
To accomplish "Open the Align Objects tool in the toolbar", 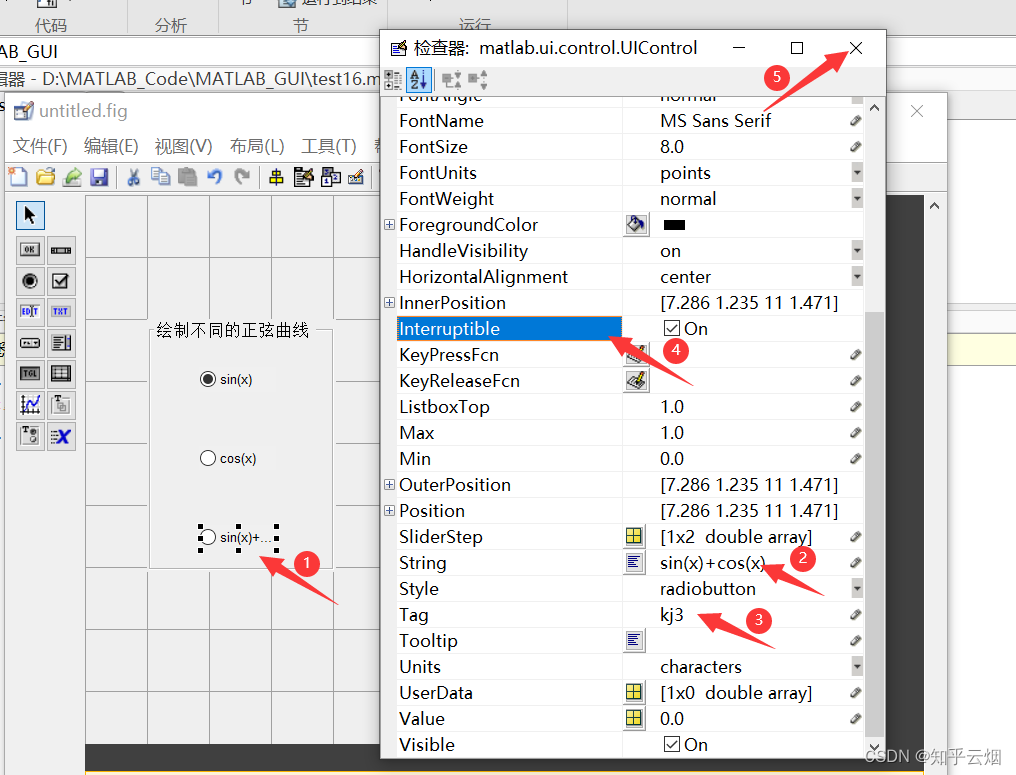I will tap(275, 177).
